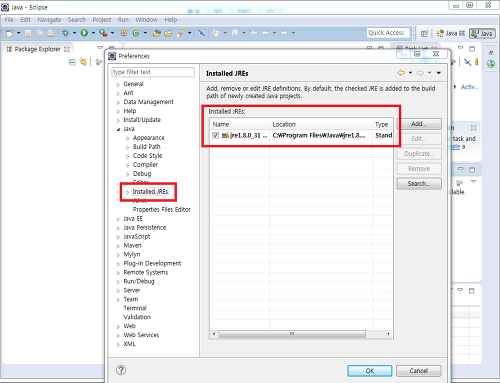The image size is (500, 383).
Task: Click the Search flashlight toolbar icon
Action: (180, 33)
